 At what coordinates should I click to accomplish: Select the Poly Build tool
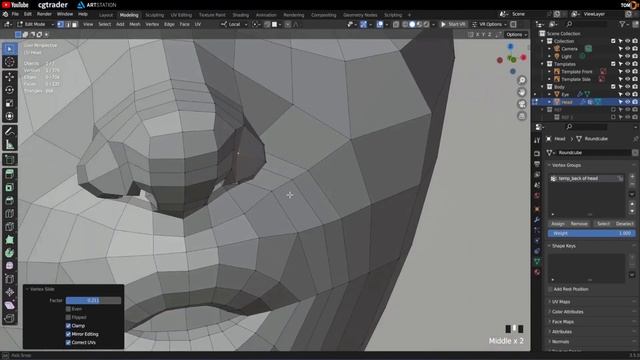click(9, 240)
